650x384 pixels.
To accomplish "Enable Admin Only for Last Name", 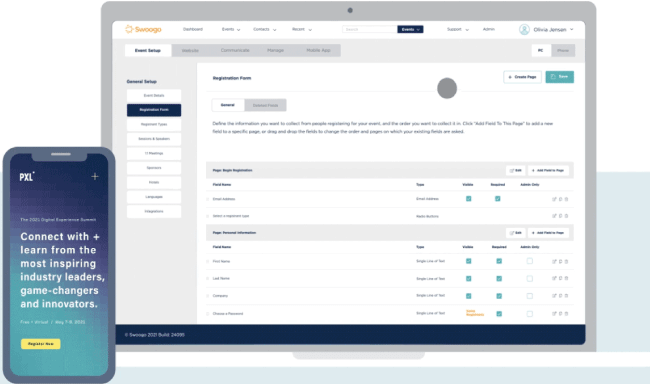I will pos(530,278).
